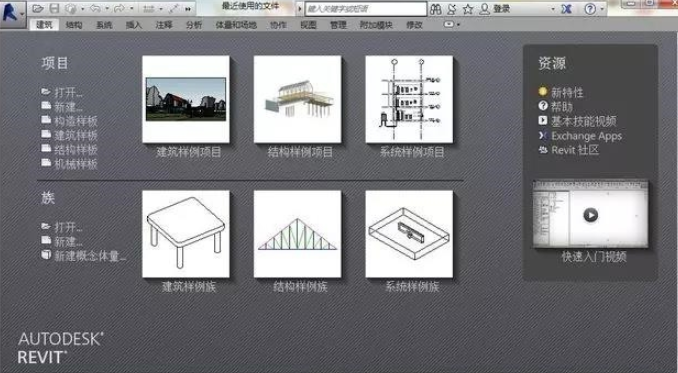Open the 系统样例项目 thumbnail
This screenshot has width=678, height=373.
point(409,99)
